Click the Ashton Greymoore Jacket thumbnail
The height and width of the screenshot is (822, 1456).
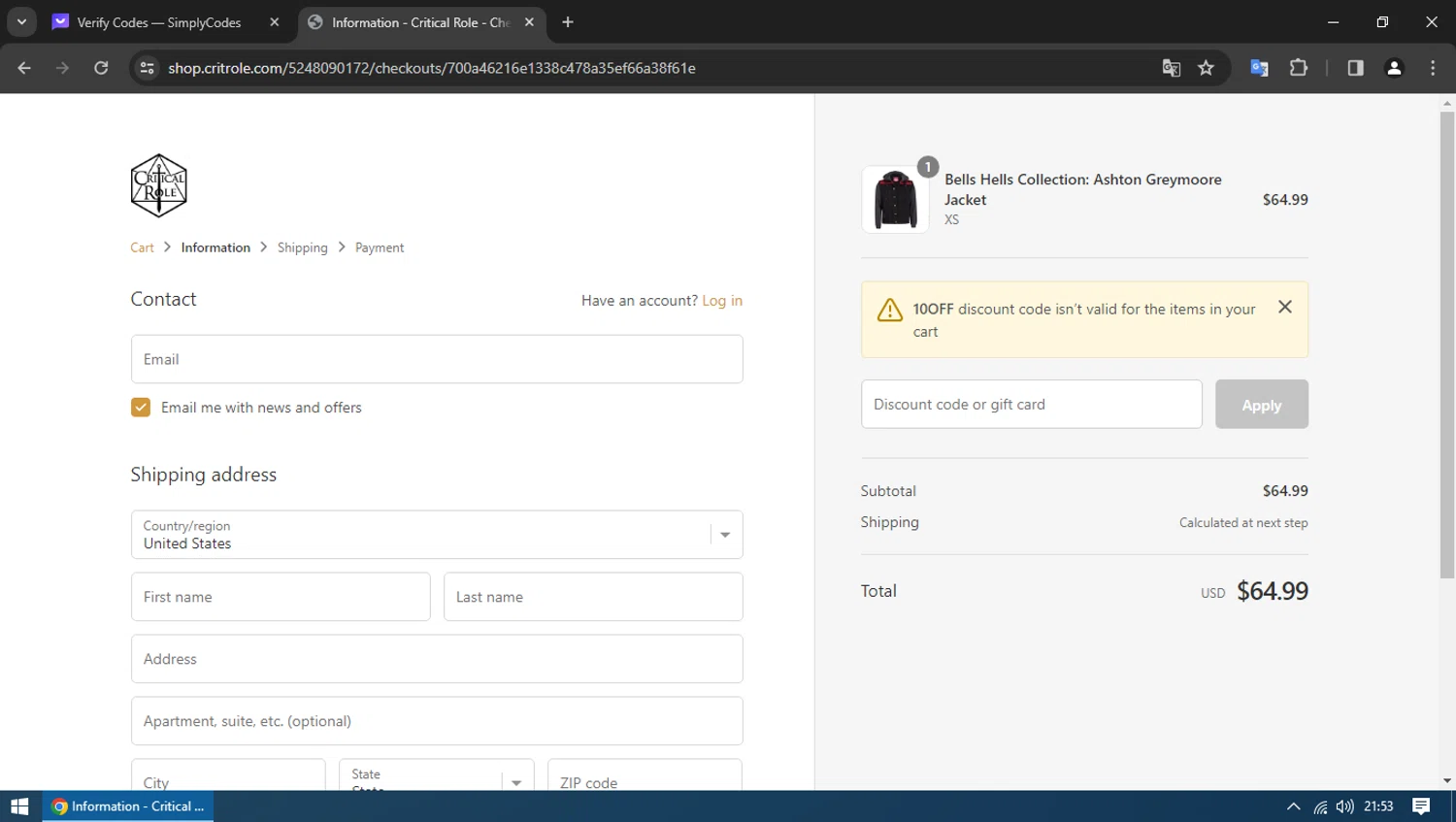pos(894,200)
